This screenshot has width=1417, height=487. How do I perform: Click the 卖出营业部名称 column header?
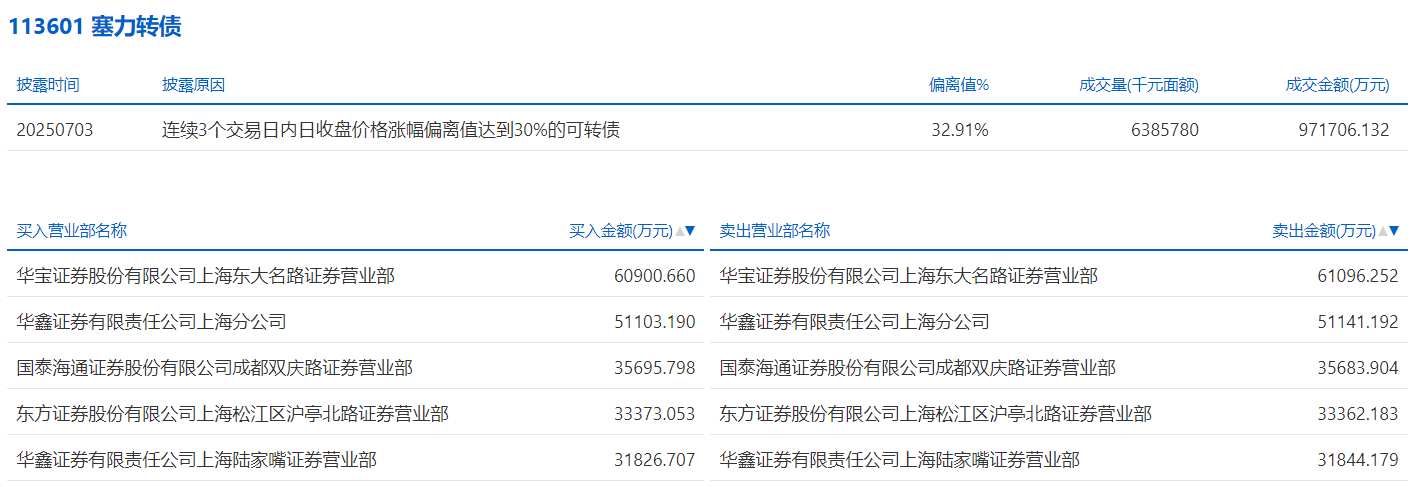coord(775,231)
